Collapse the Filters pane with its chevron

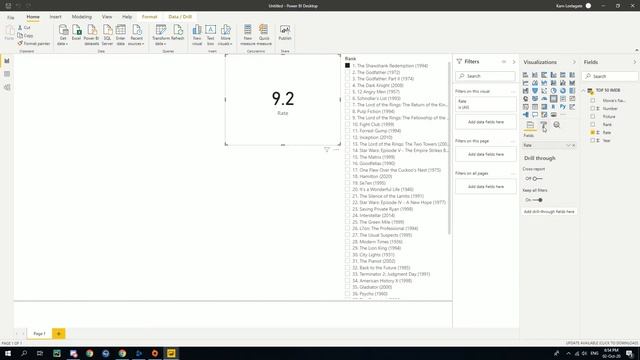point(514,62)
